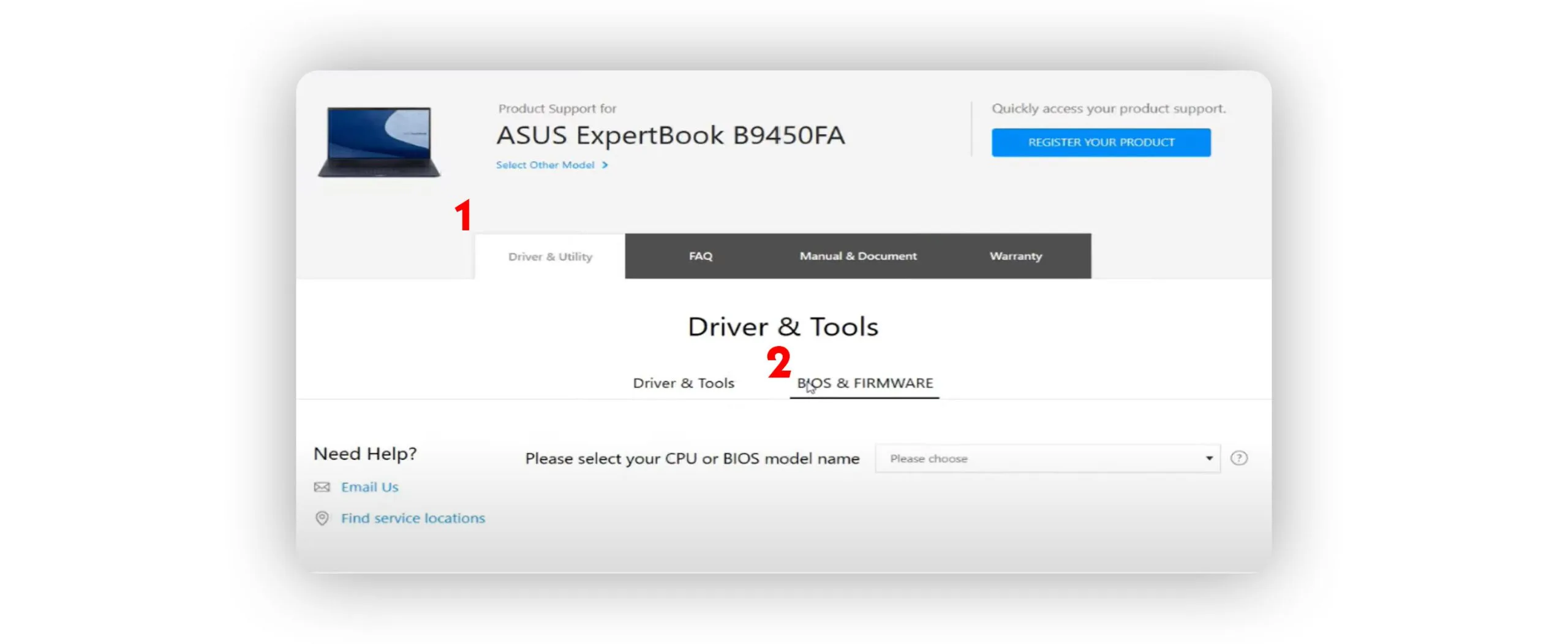
Task: Click the Need Help? heading
Action: click(x=365, y=454)
